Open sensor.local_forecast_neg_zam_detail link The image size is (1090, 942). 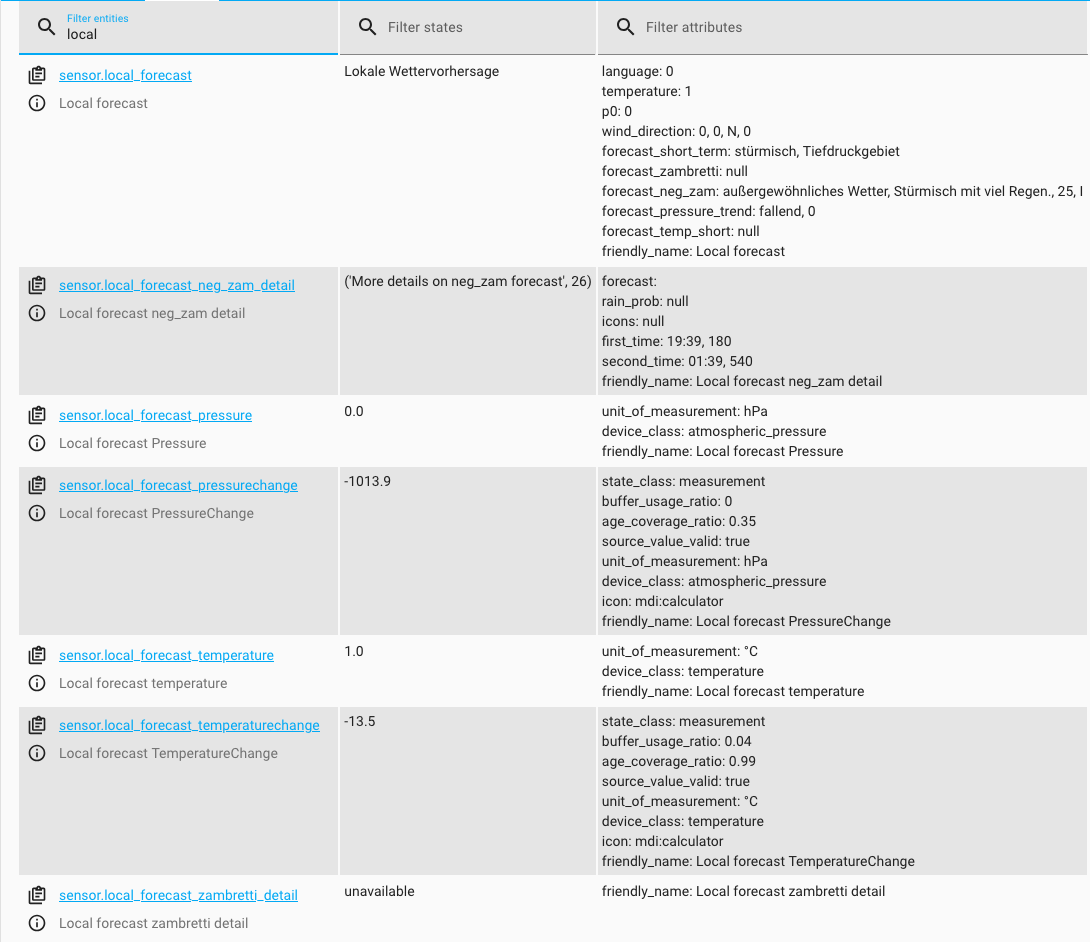click(176, 285)
